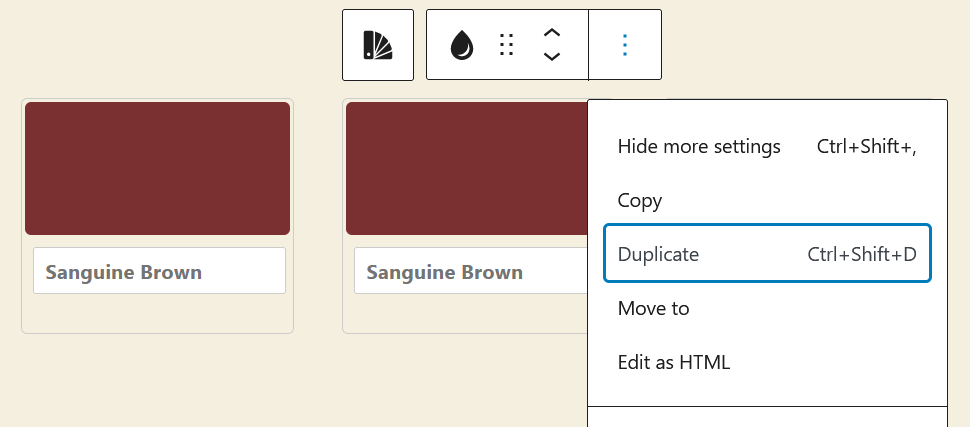The width and height of the screenshot is (970, 427).
Task: Choose Duplicate from the options menu
Action: click(x=659, y=254)
